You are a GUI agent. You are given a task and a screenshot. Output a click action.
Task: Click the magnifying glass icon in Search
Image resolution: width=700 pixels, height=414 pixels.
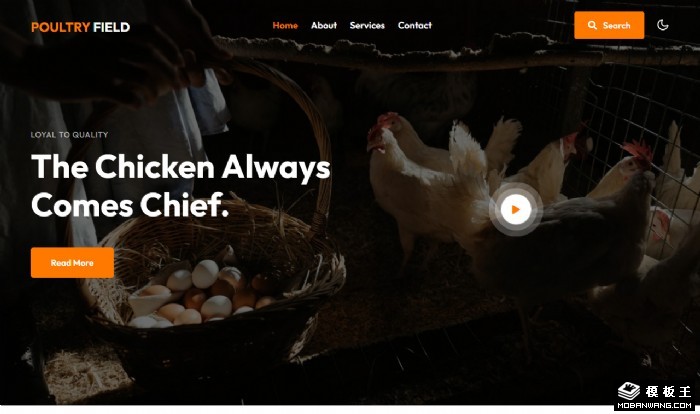(592, 25)
